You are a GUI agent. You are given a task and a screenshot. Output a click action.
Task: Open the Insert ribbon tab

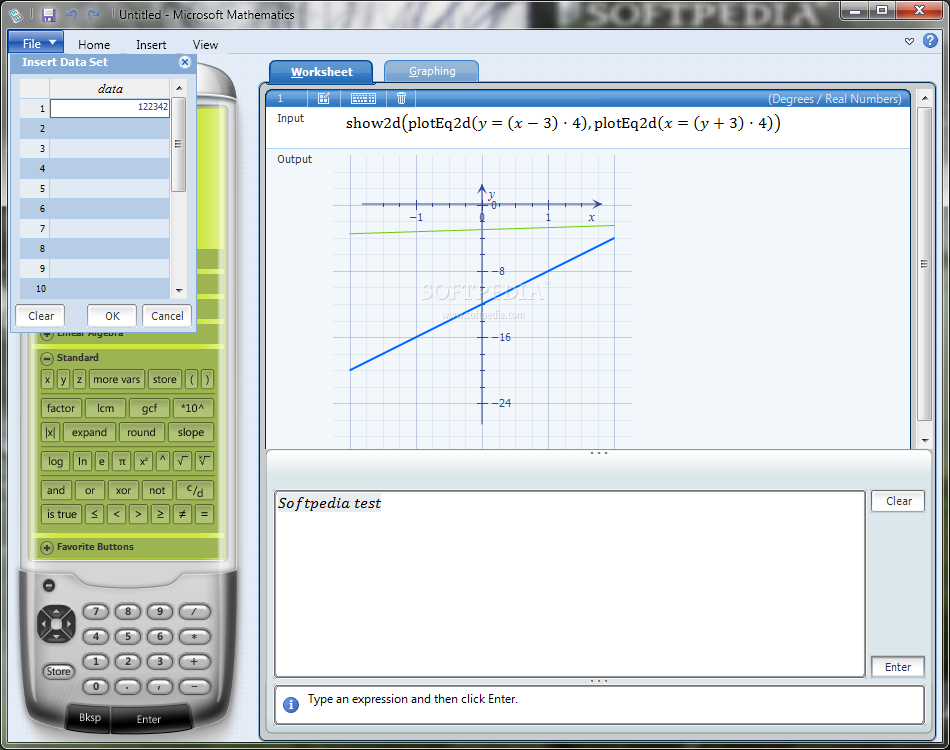pyautogui.click(x=151, y=44)
